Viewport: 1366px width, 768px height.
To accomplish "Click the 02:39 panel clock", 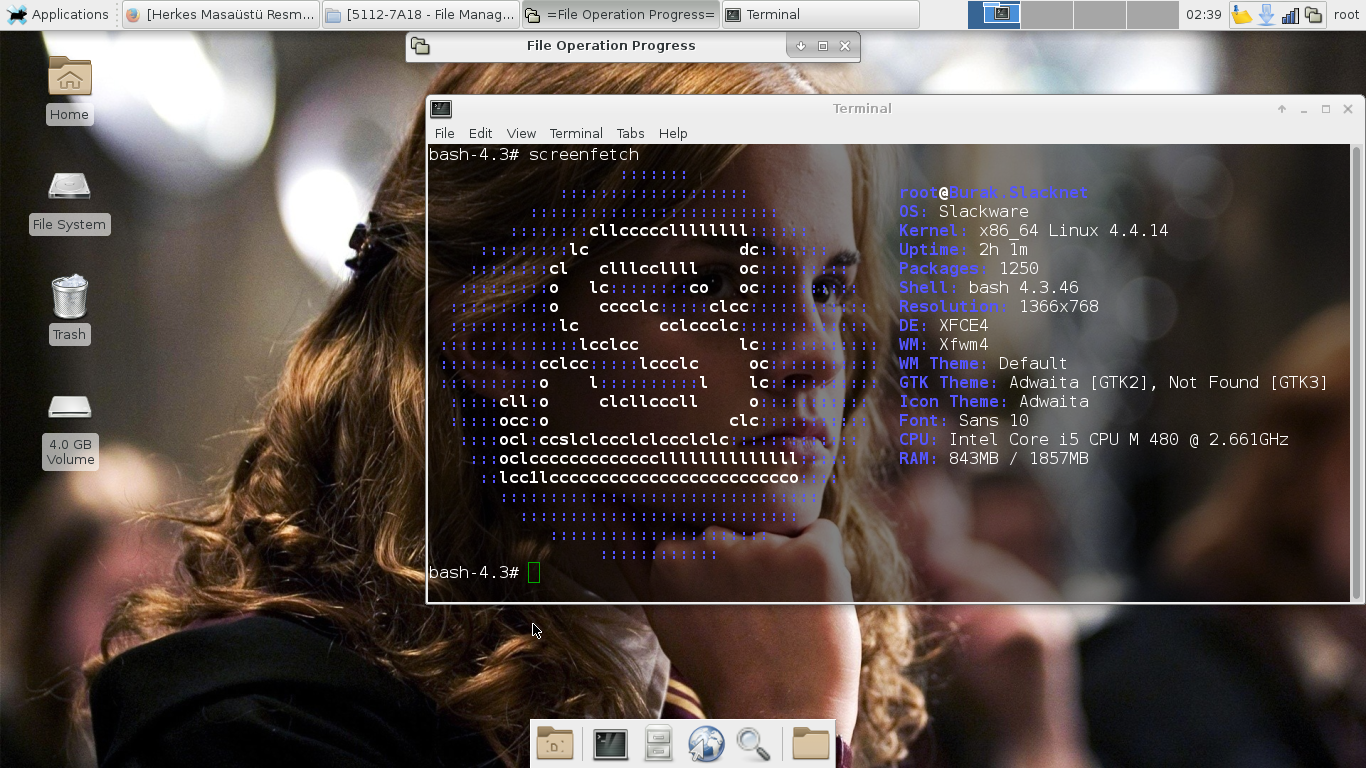I will [x=1203, y=14].
